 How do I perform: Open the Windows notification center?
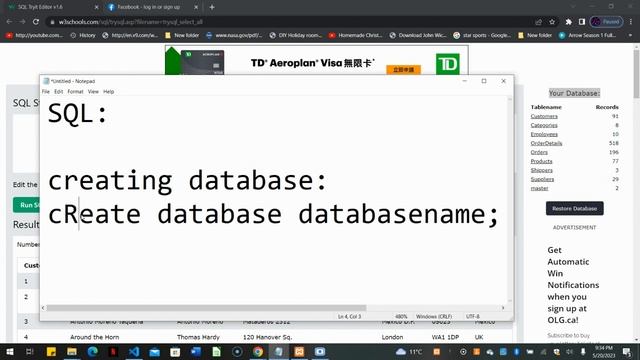point(627,351)
